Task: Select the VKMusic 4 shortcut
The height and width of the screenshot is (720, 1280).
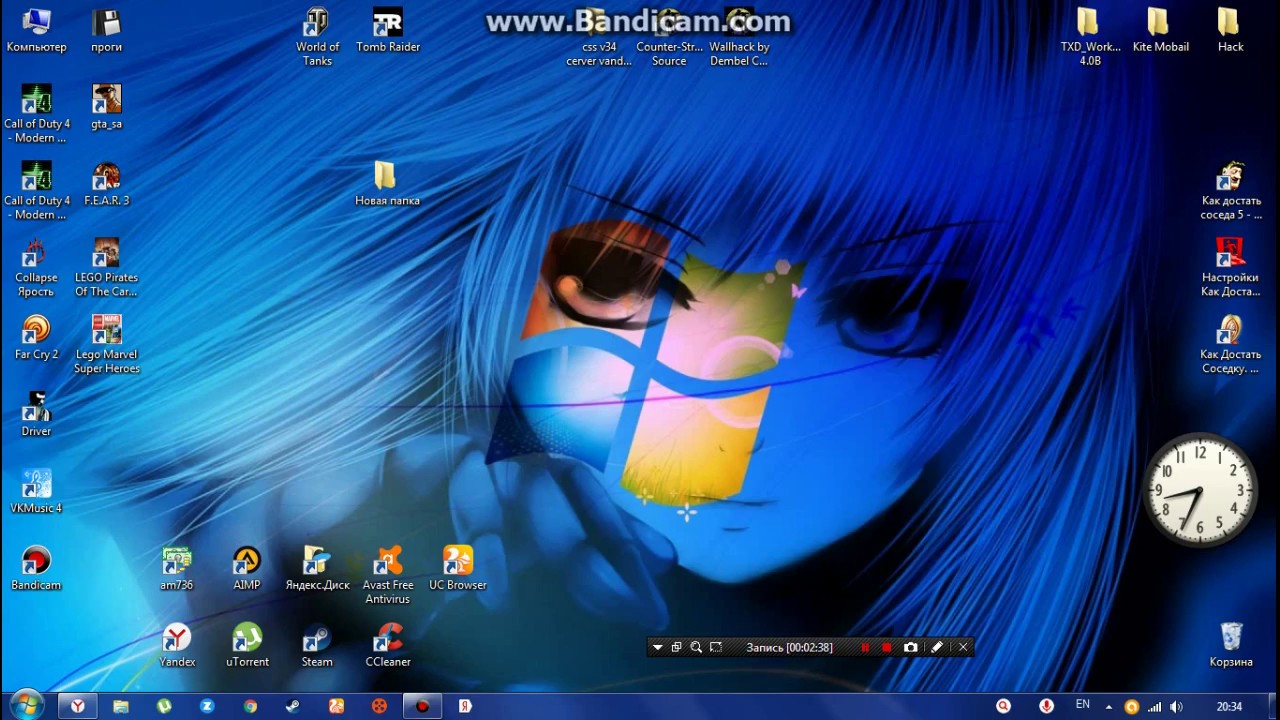Action: coord(36,492)
